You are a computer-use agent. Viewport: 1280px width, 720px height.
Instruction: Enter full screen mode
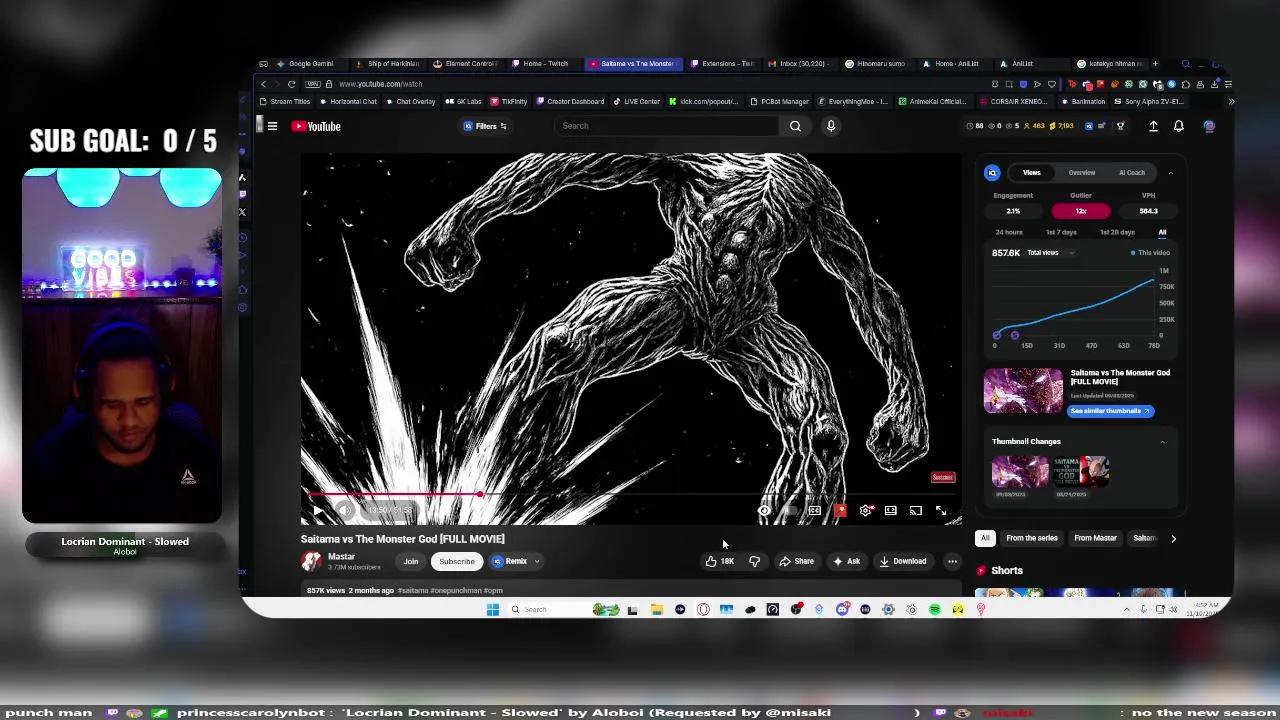pyautogui.click(x=941, y=511)
